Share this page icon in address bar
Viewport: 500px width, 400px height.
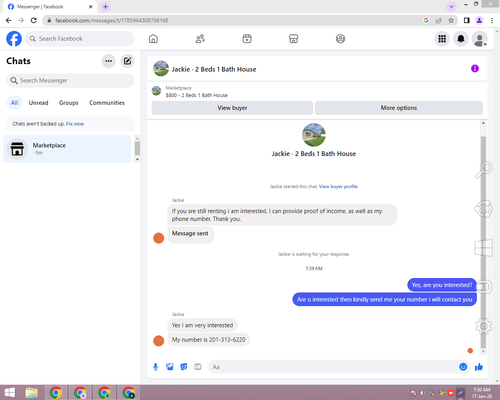coord(438,20)
